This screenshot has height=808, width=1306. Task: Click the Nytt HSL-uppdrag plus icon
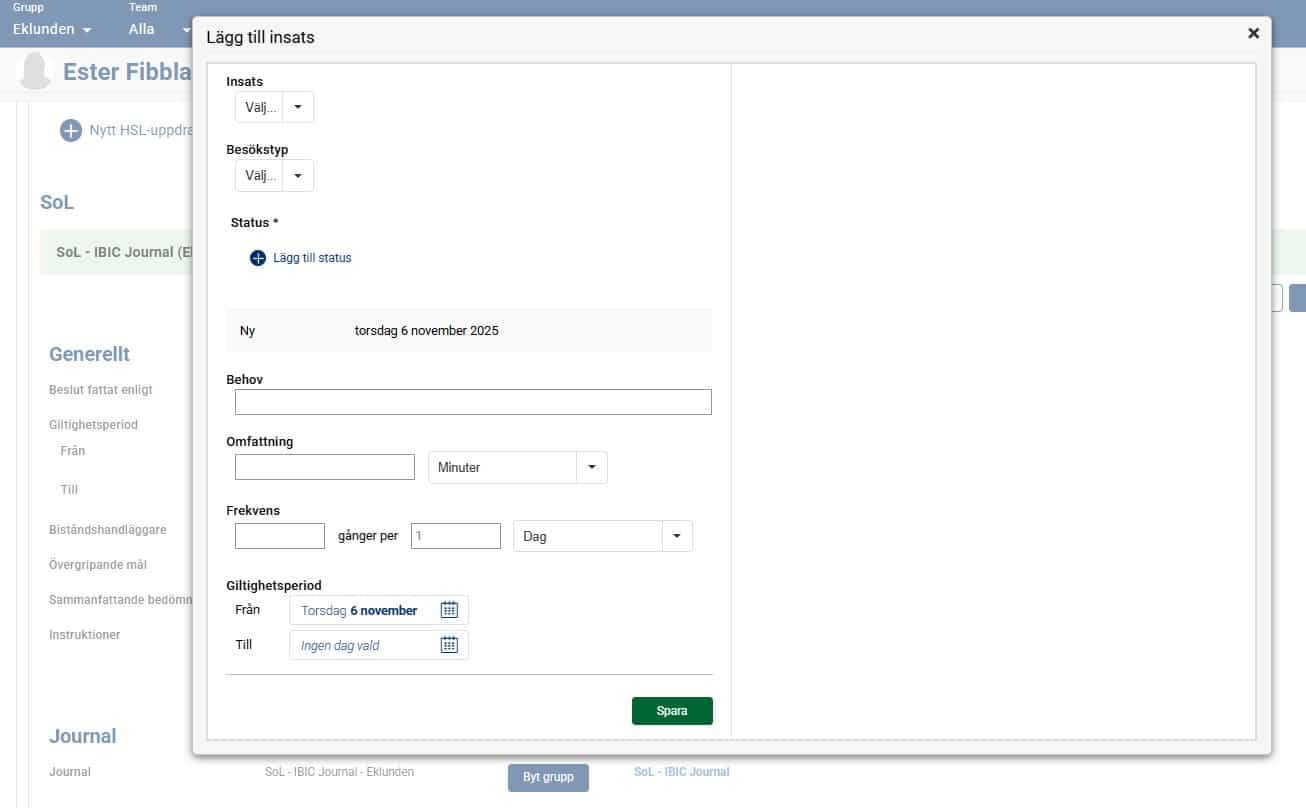(x=70, y=130)
